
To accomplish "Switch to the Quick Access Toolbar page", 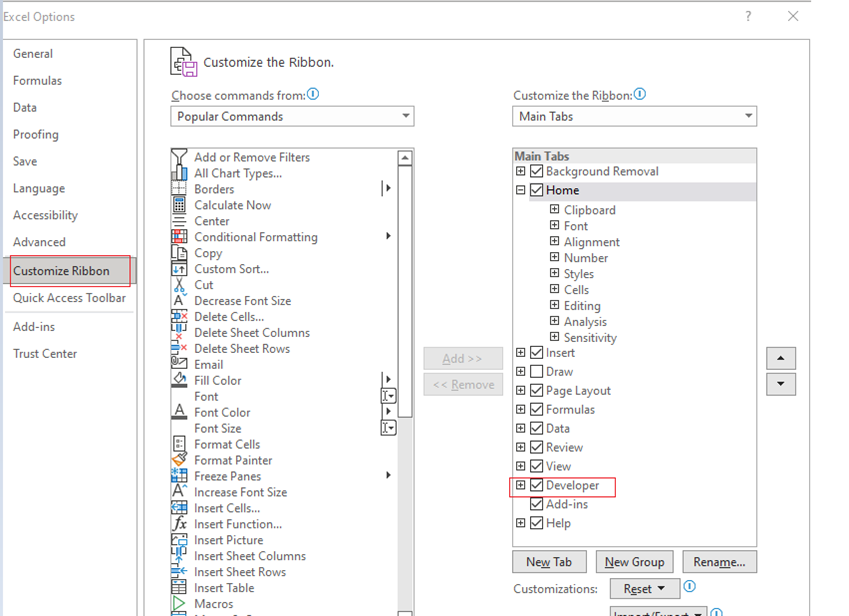I will click(71, 297).
